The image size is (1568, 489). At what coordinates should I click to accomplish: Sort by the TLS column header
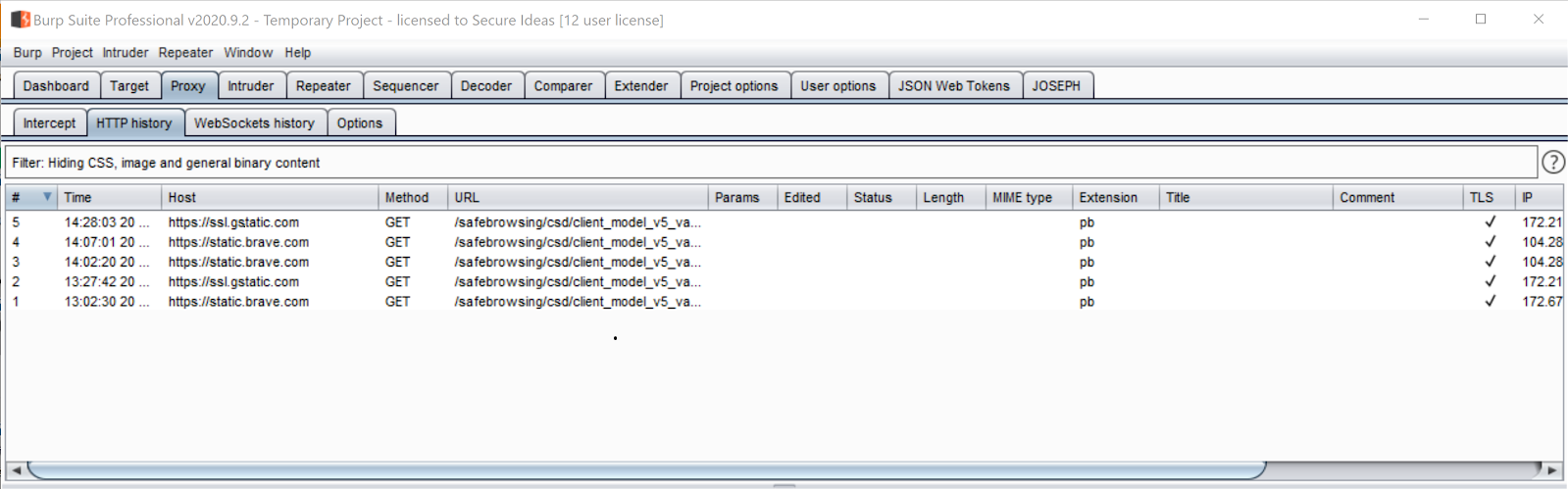[1489, 197]
